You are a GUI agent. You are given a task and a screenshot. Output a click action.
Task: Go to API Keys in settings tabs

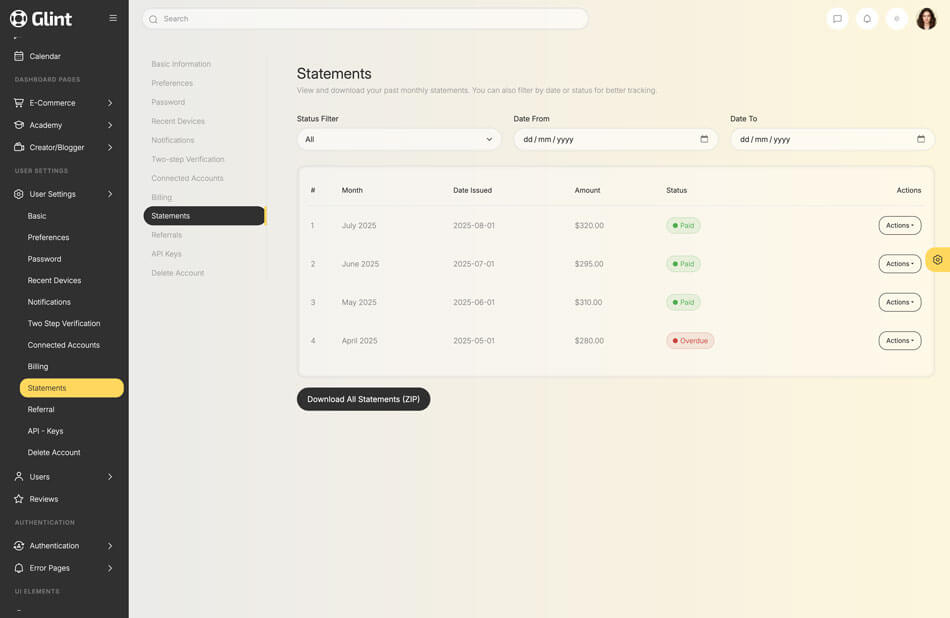(x=166, y=254)
